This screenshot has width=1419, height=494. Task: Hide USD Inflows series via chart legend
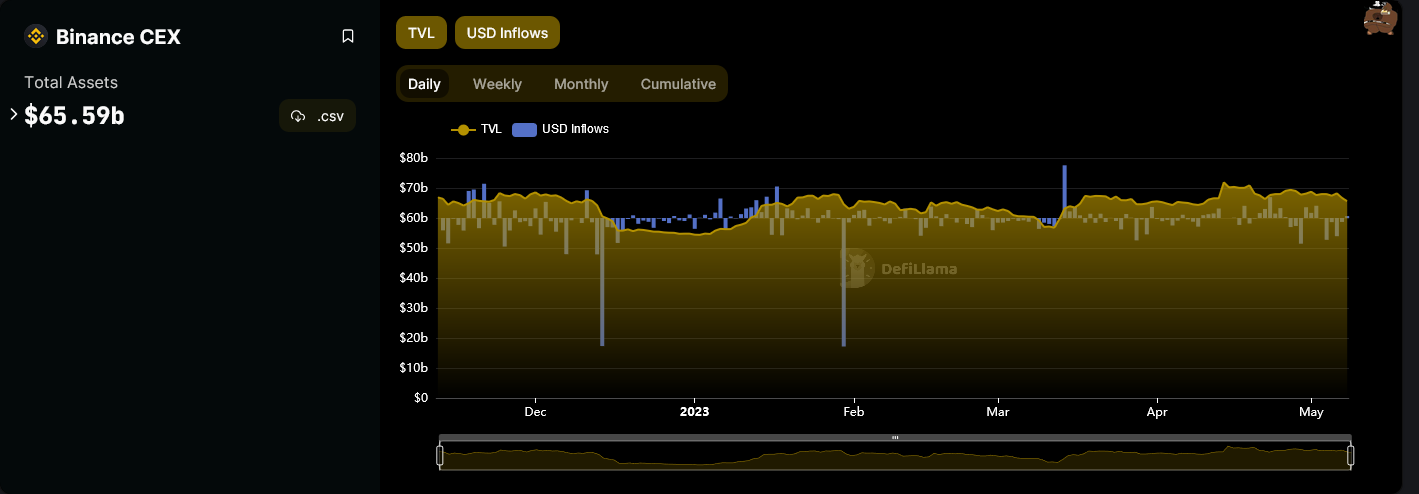tap(561, 129)
